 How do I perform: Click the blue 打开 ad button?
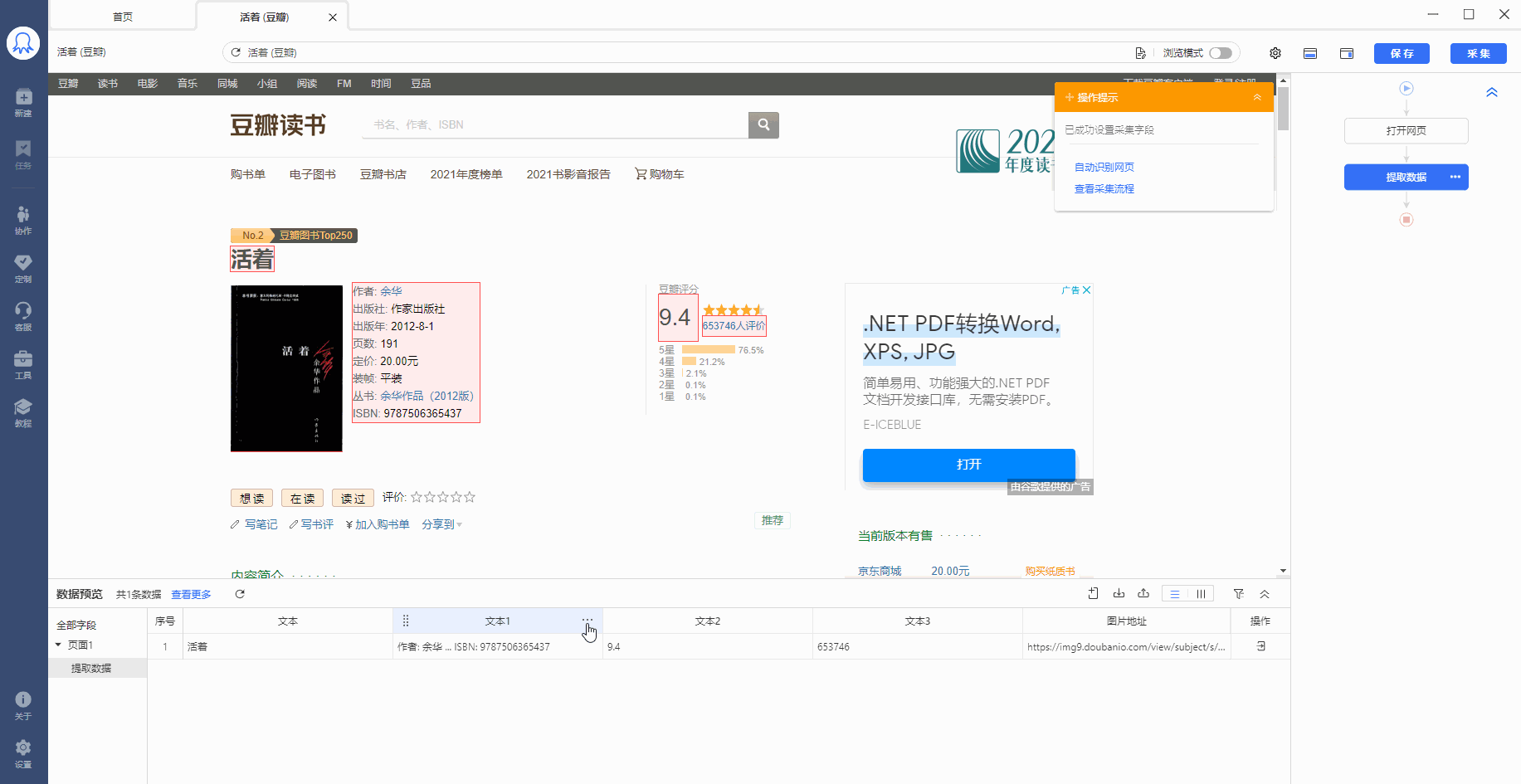click(969, 465)
